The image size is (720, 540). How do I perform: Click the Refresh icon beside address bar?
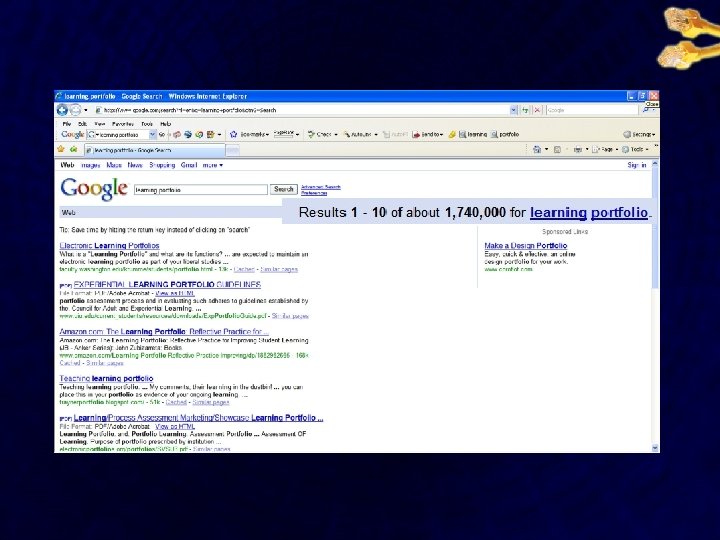point(525,110)
